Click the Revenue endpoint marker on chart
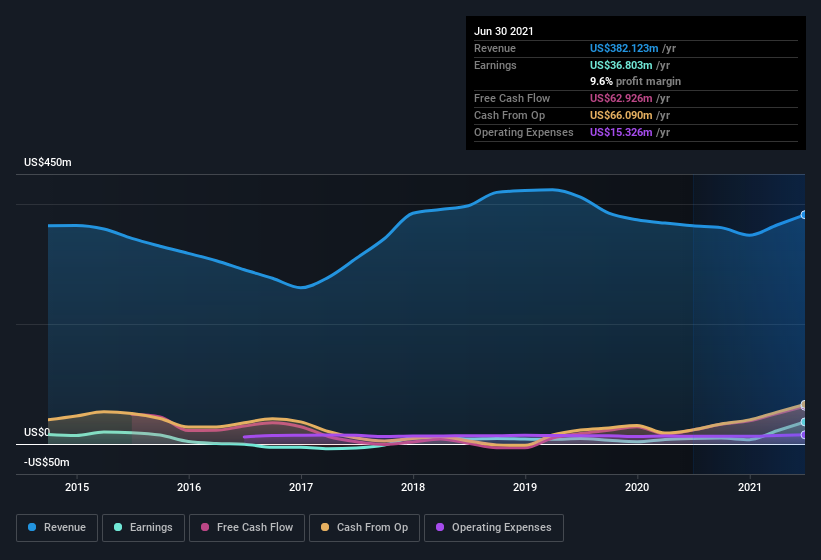This screenshot has height=560, width=821. [803, 215]
